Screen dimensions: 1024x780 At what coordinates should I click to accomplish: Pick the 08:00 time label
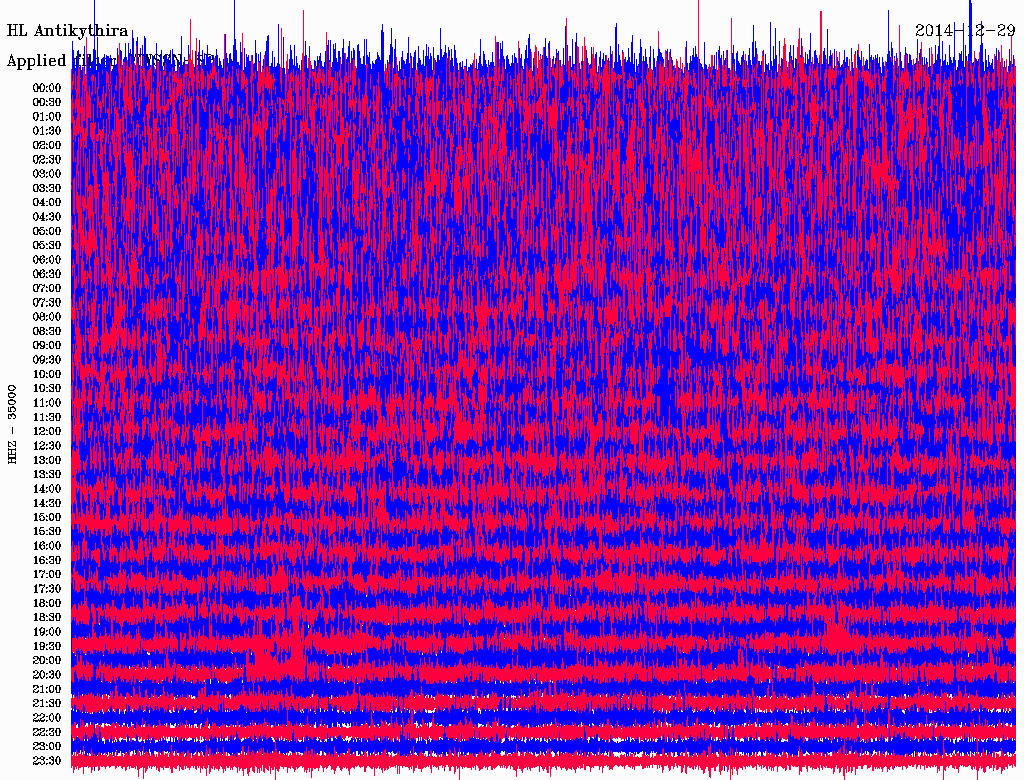click(47, 317)
